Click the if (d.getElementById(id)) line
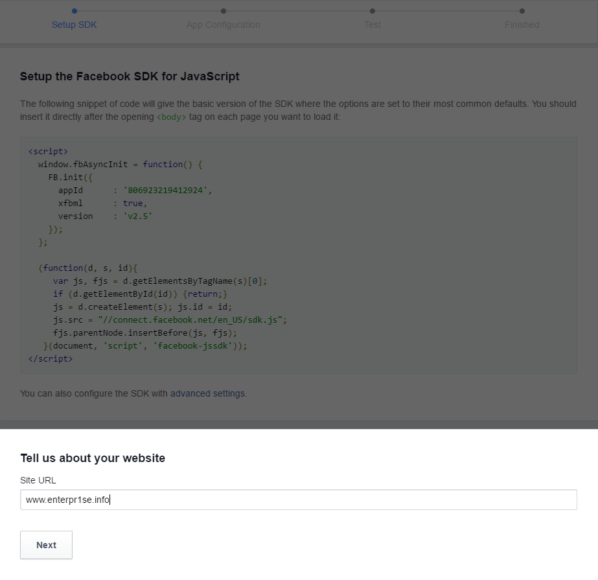The image size is (598, 580). (140, 294)
